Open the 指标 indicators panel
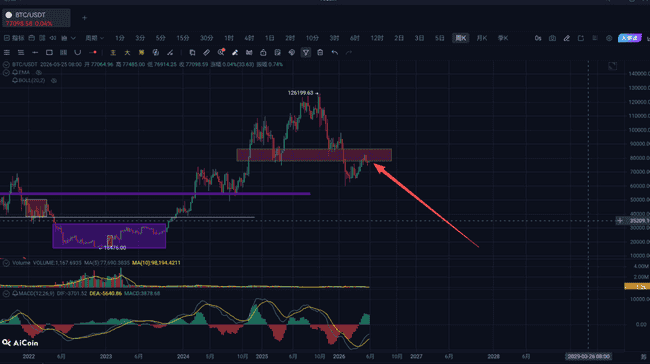 pyautogui.click(x=15, y=38)
